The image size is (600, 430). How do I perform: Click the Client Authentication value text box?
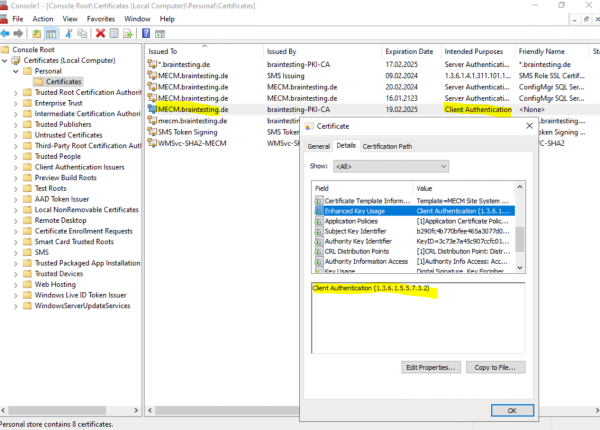coord(418,318)
